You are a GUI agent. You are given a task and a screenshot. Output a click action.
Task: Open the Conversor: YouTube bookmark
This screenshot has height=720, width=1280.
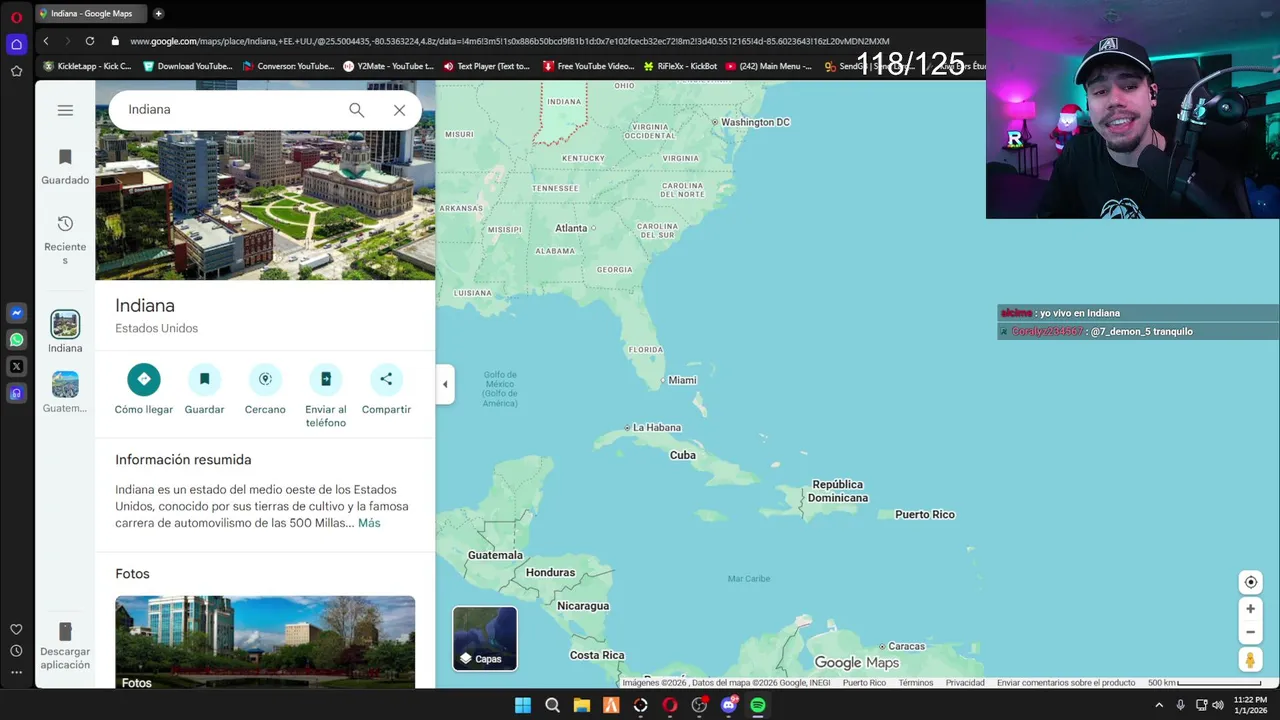288,66
